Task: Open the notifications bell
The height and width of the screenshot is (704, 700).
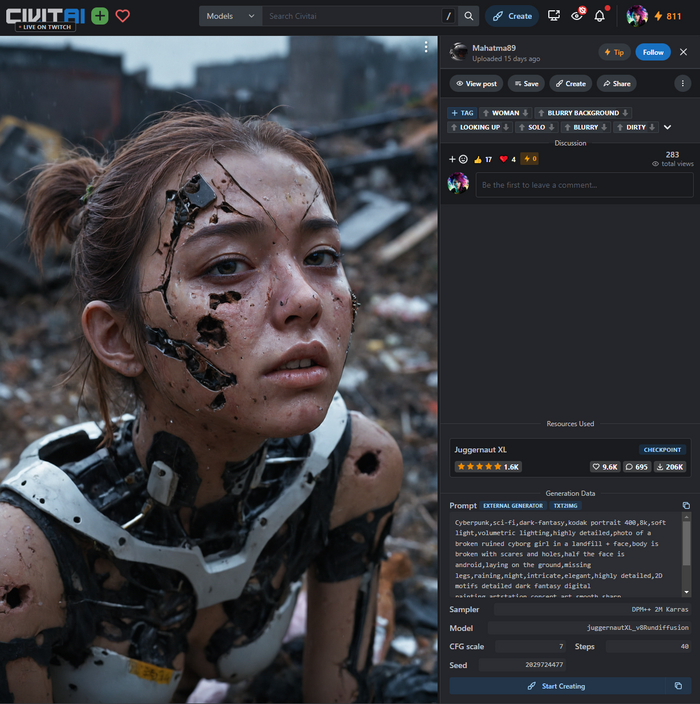Action: pyautogui.click(x=600, y=16)
